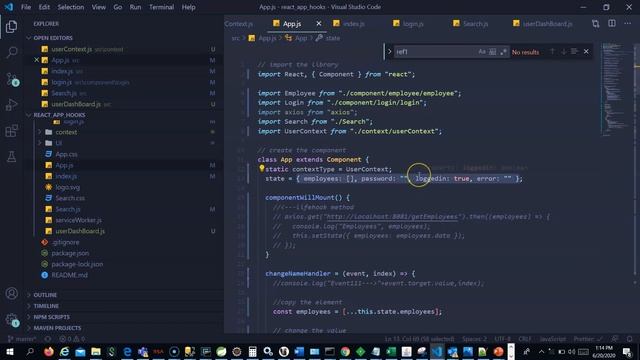Click the Open Changes icon in editor toolbar

coord(596,24)
